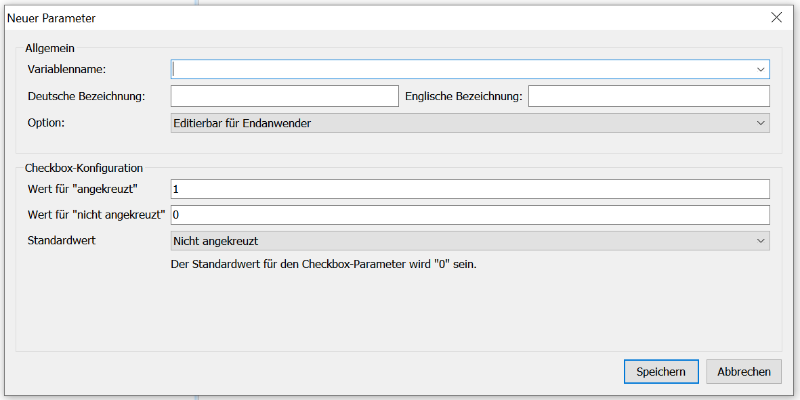The image size is (800, 400).
Task: Click the 'Englische Bezeichnung:' label
Action: coord(464,96)
